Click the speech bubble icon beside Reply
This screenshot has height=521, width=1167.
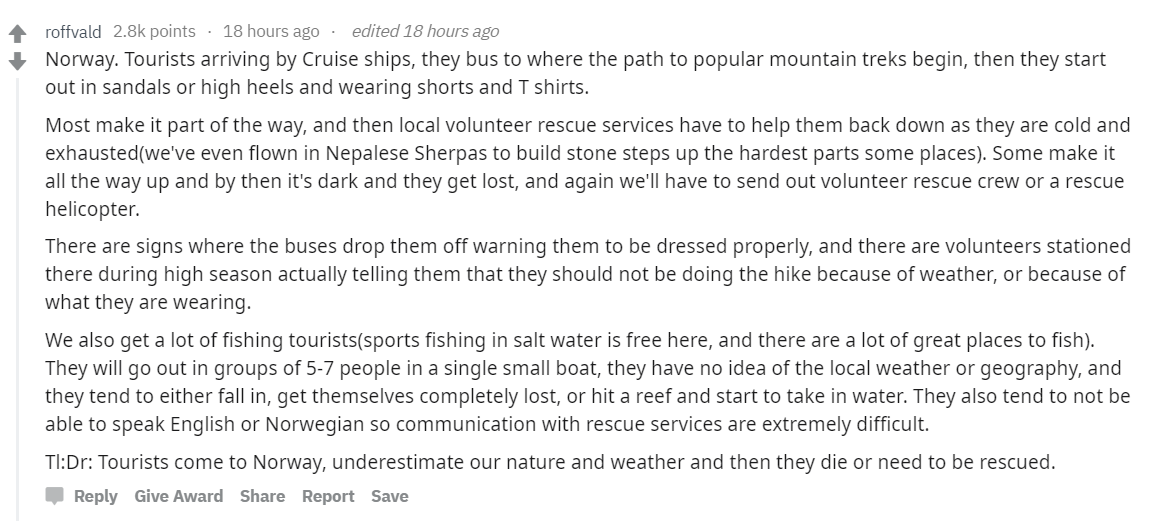click(54, 496)
